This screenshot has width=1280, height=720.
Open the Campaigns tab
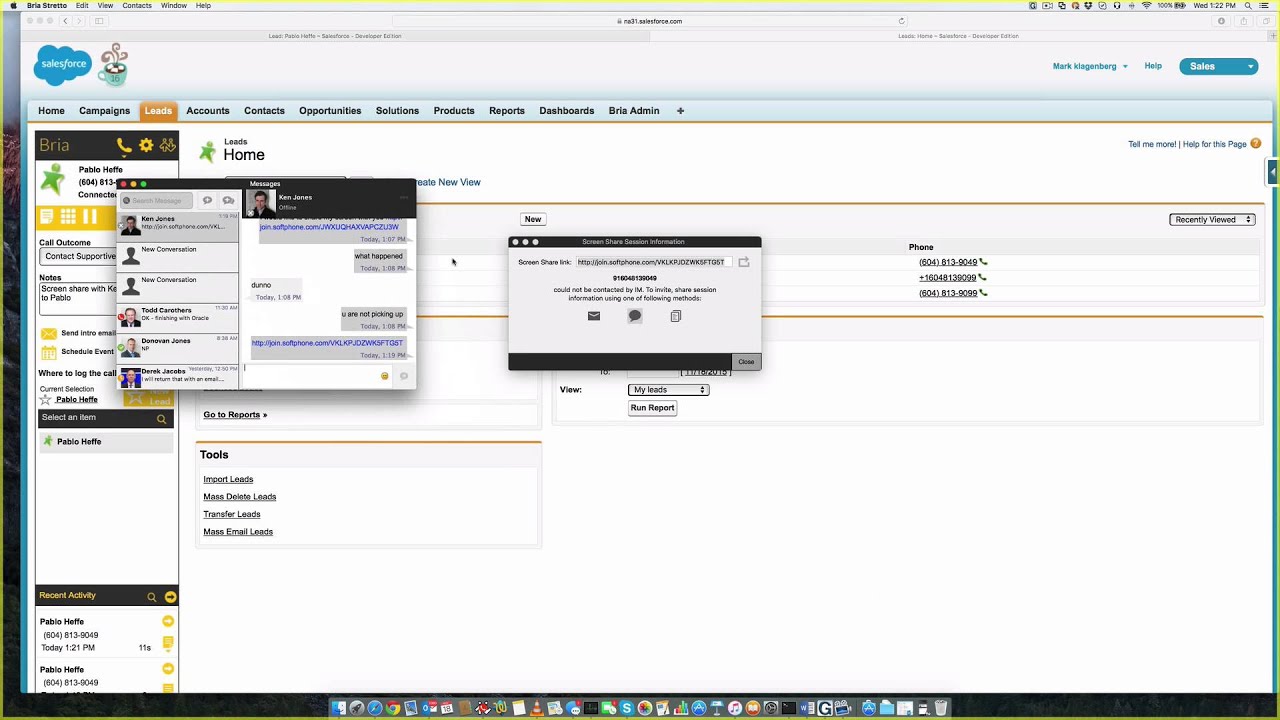105,111
